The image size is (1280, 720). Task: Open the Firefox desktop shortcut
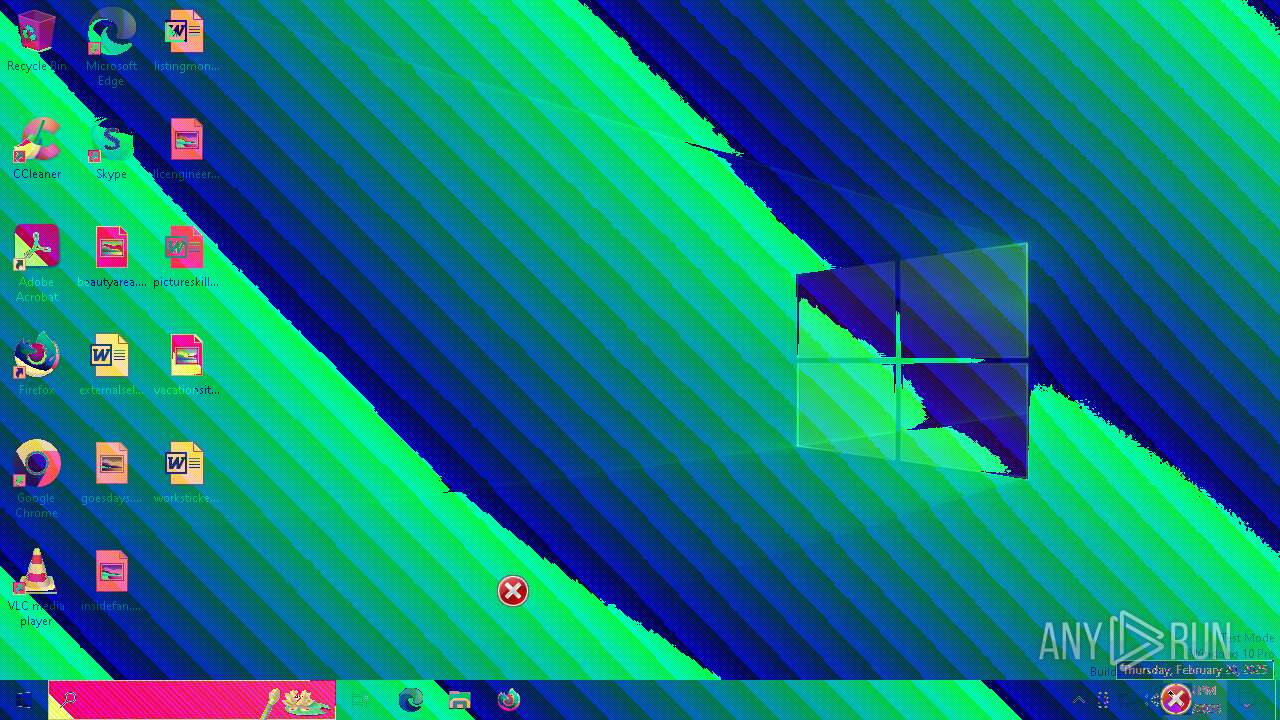(x=36, y=364)
